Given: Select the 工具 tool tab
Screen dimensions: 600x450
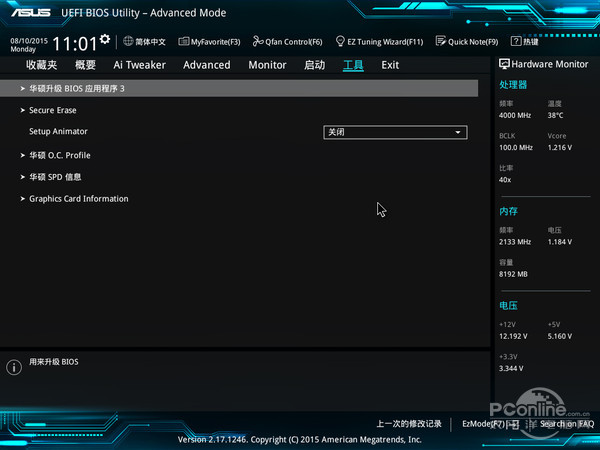Looking at the screenshot, I should click(353, 65).
